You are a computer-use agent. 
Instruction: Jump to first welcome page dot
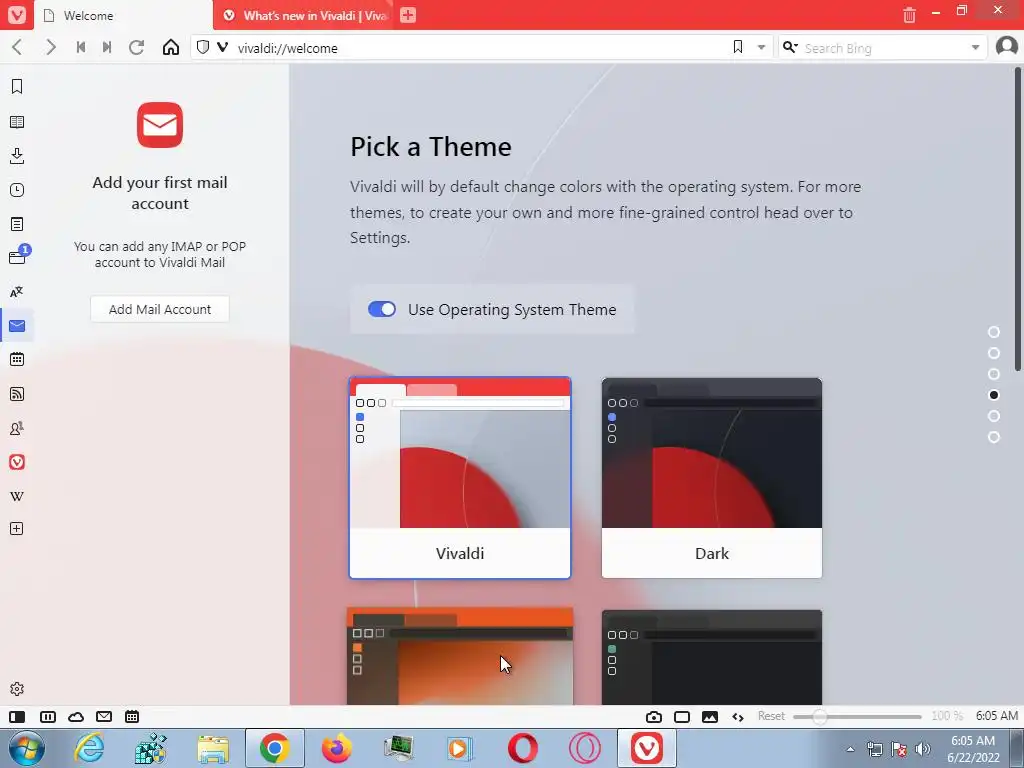993,332
